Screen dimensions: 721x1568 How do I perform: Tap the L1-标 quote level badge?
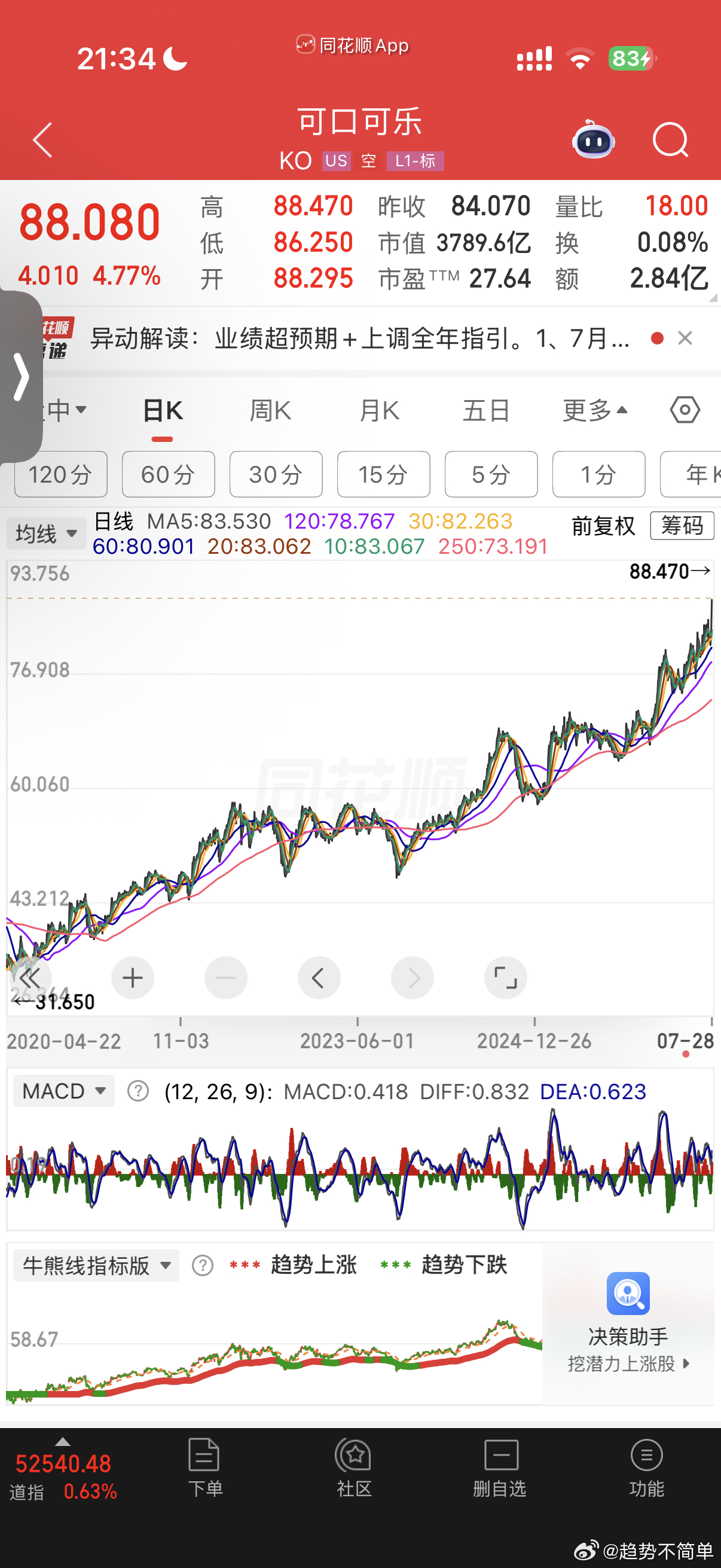(x=416, y=161)
